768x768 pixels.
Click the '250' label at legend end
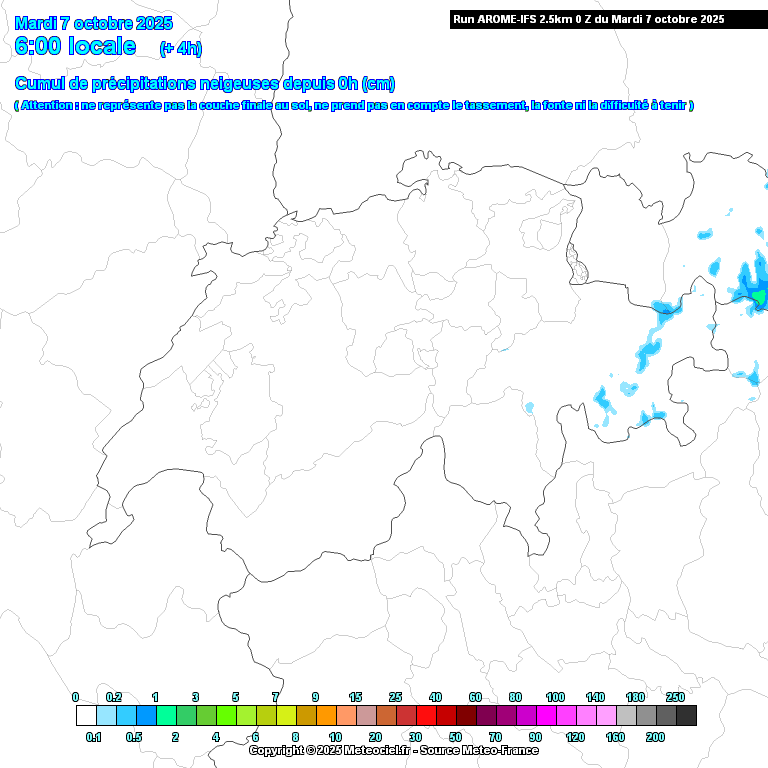pos(675,697)
